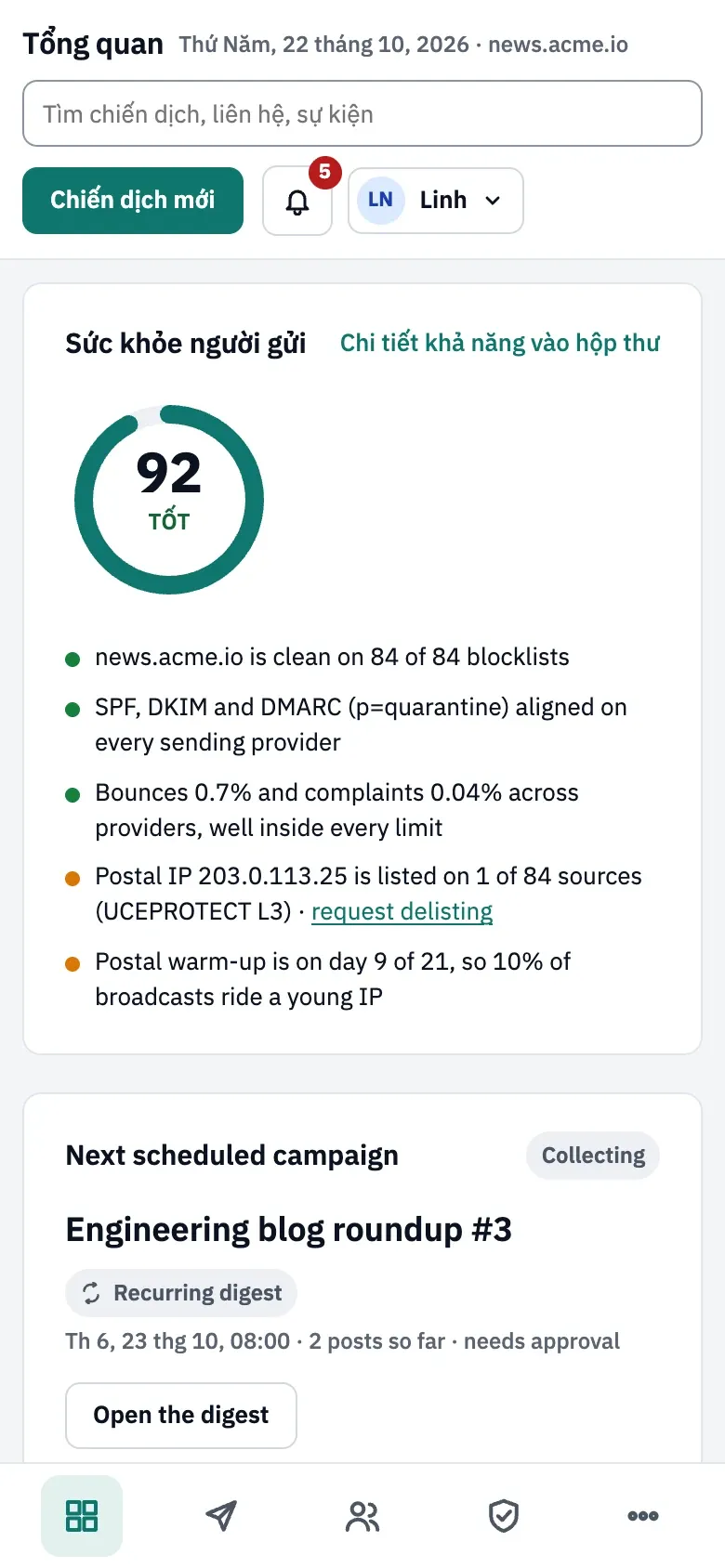Open the digest button
725x1568 pixels.
(x=181, y=1415)
